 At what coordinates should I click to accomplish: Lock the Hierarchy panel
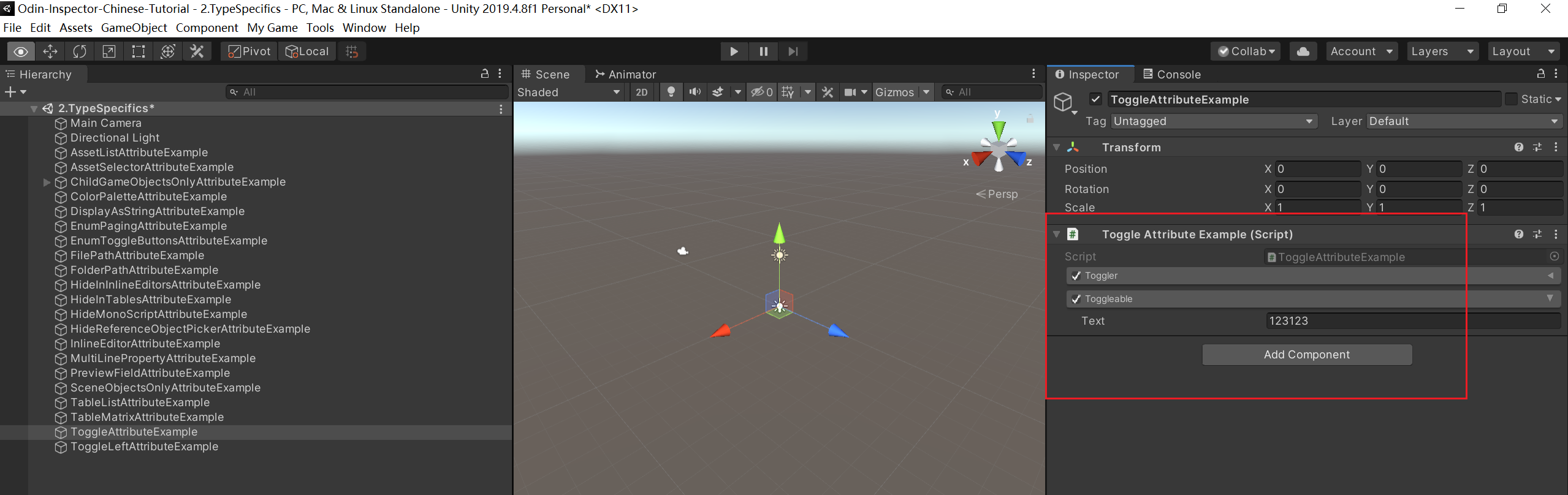pyautogui.click(x=484, y=74)
